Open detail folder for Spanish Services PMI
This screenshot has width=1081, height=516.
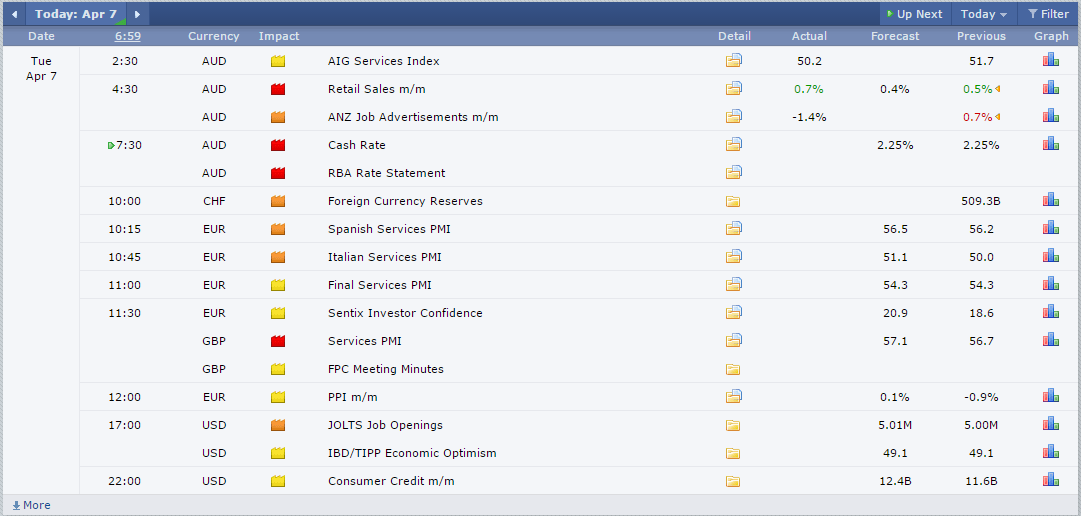734,229
